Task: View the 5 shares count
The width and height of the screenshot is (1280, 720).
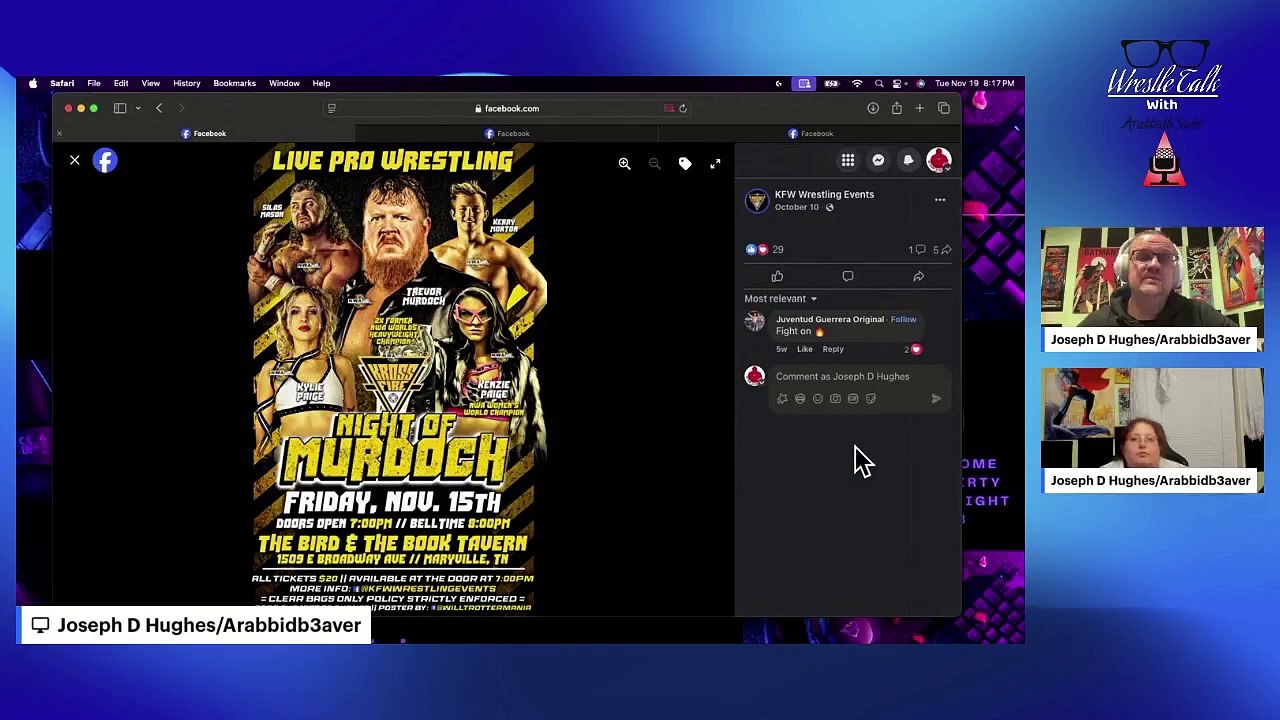Action: pos(942,249)
